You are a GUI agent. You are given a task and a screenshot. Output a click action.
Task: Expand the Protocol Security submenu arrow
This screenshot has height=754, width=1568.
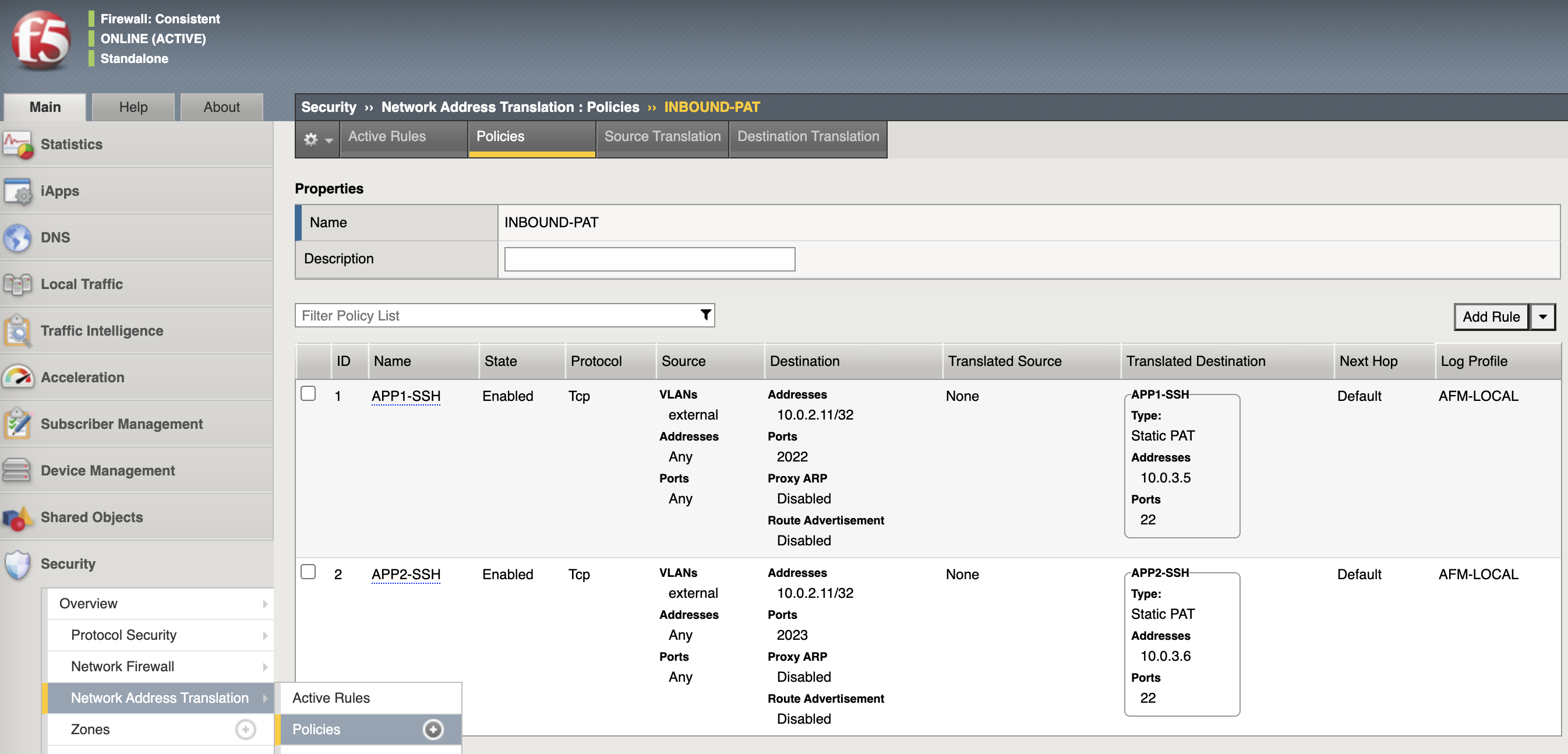pos(266,635)
